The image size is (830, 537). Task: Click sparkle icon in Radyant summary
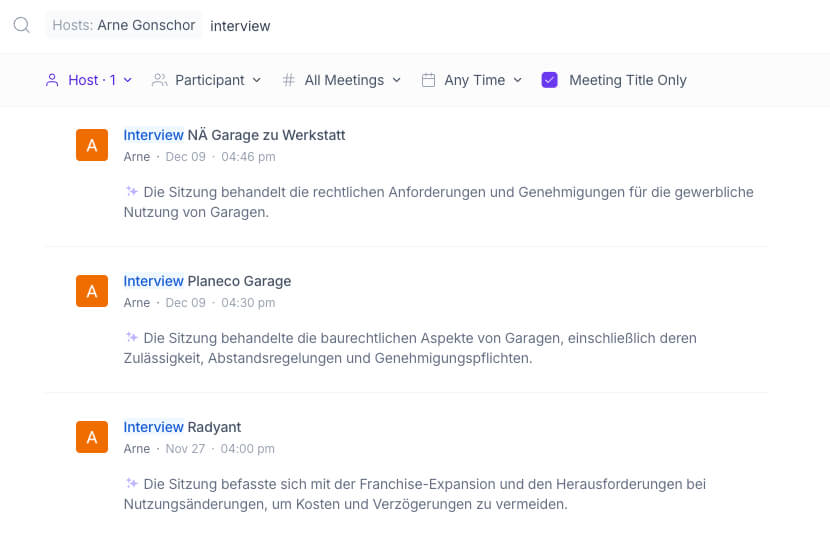[132, 484]
